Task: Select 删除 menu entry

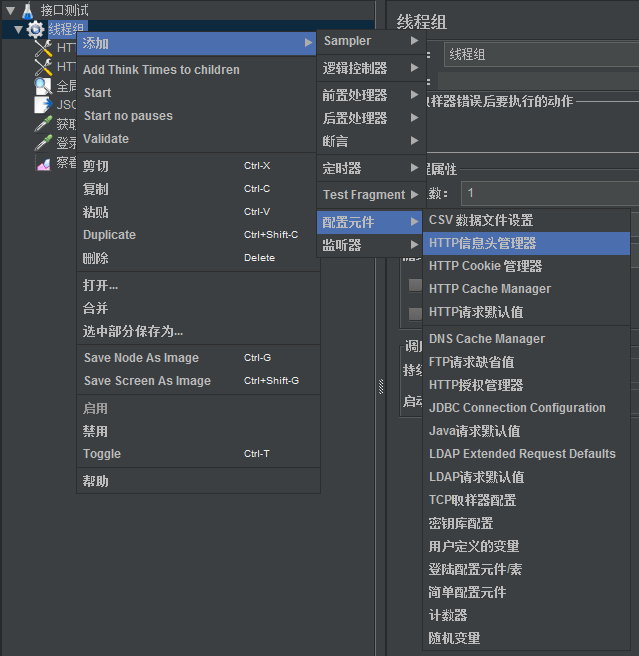Action: (x=198, y=258)
